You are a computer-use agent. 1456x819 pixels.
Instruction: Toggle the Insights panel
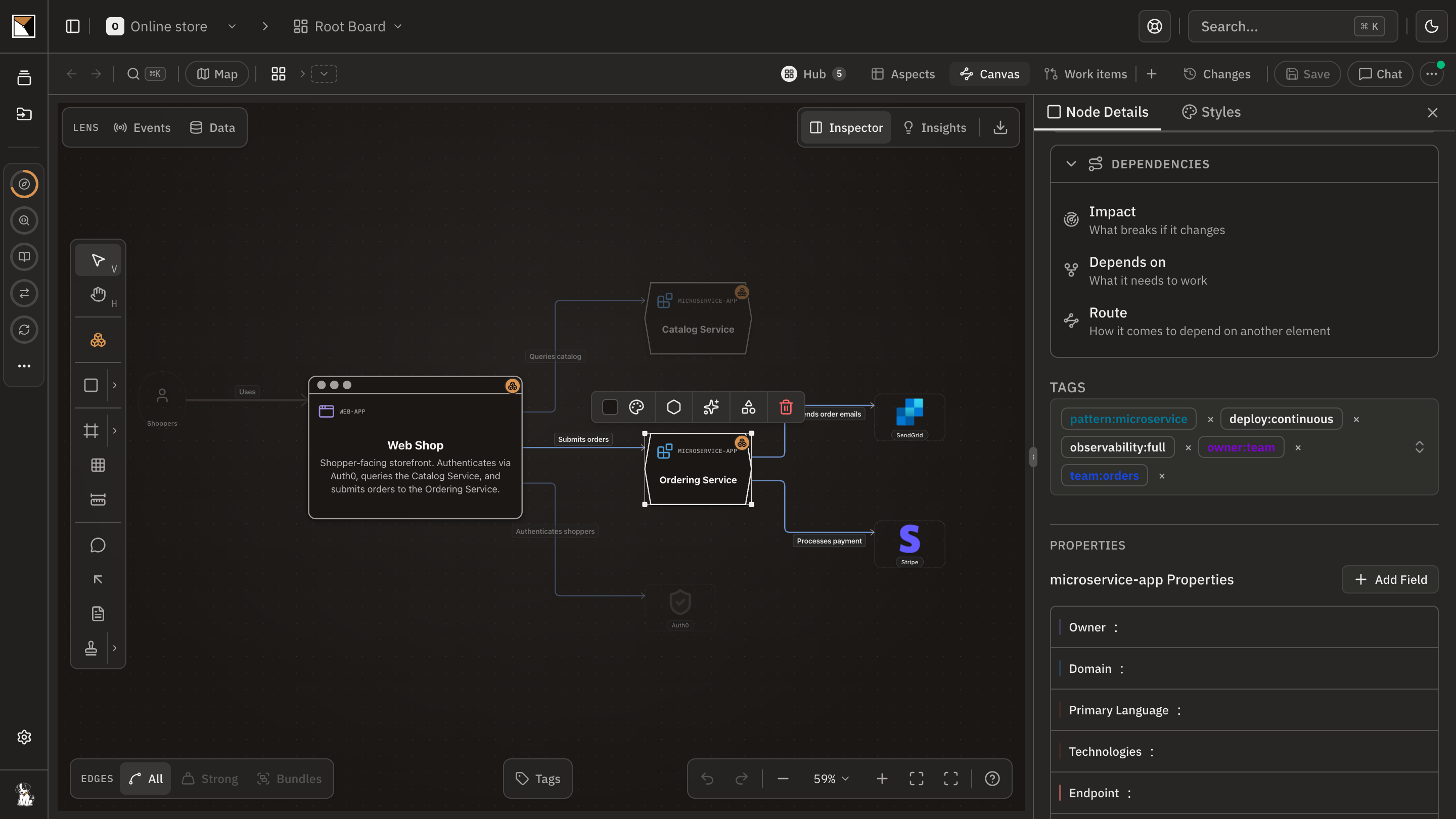(935, 128)
